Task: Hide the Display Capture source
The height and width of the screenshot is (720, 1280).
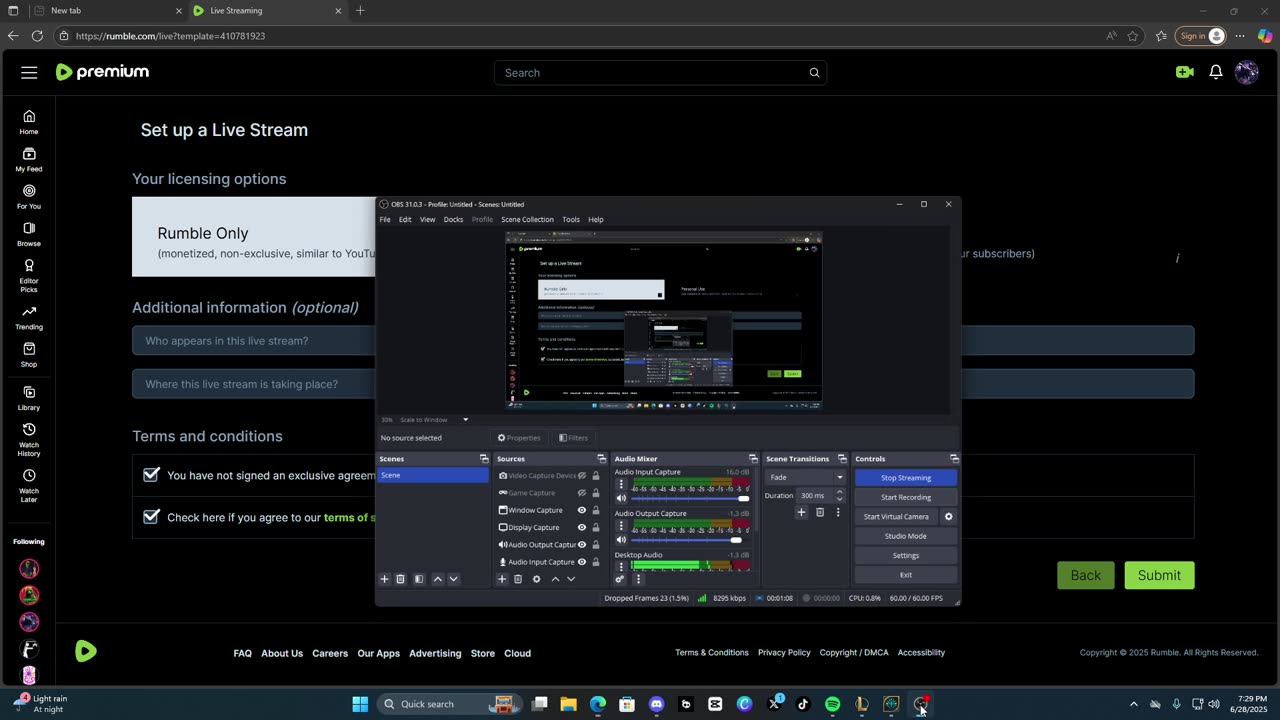Action: coord(582,527)
